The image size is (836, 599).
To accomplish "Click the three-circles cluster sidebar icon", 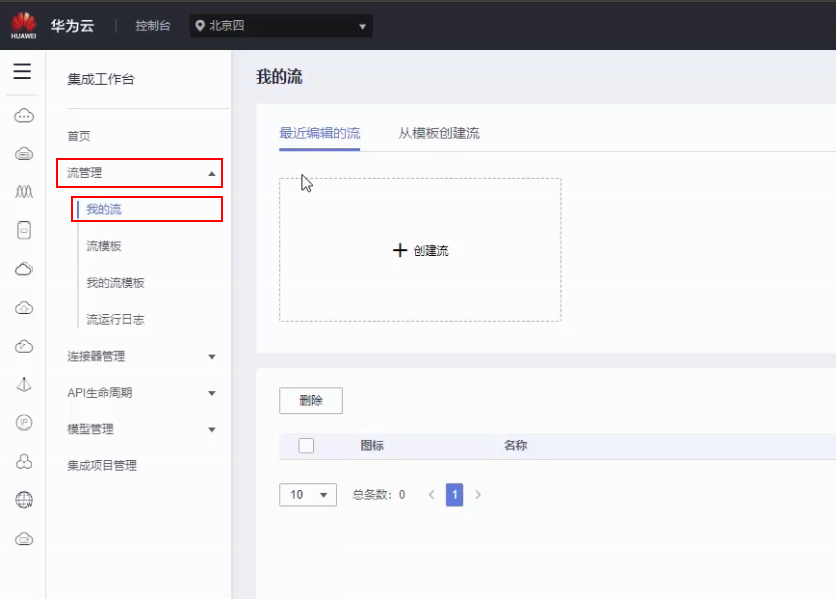I will pyautogui.click(x=24, y=461).
